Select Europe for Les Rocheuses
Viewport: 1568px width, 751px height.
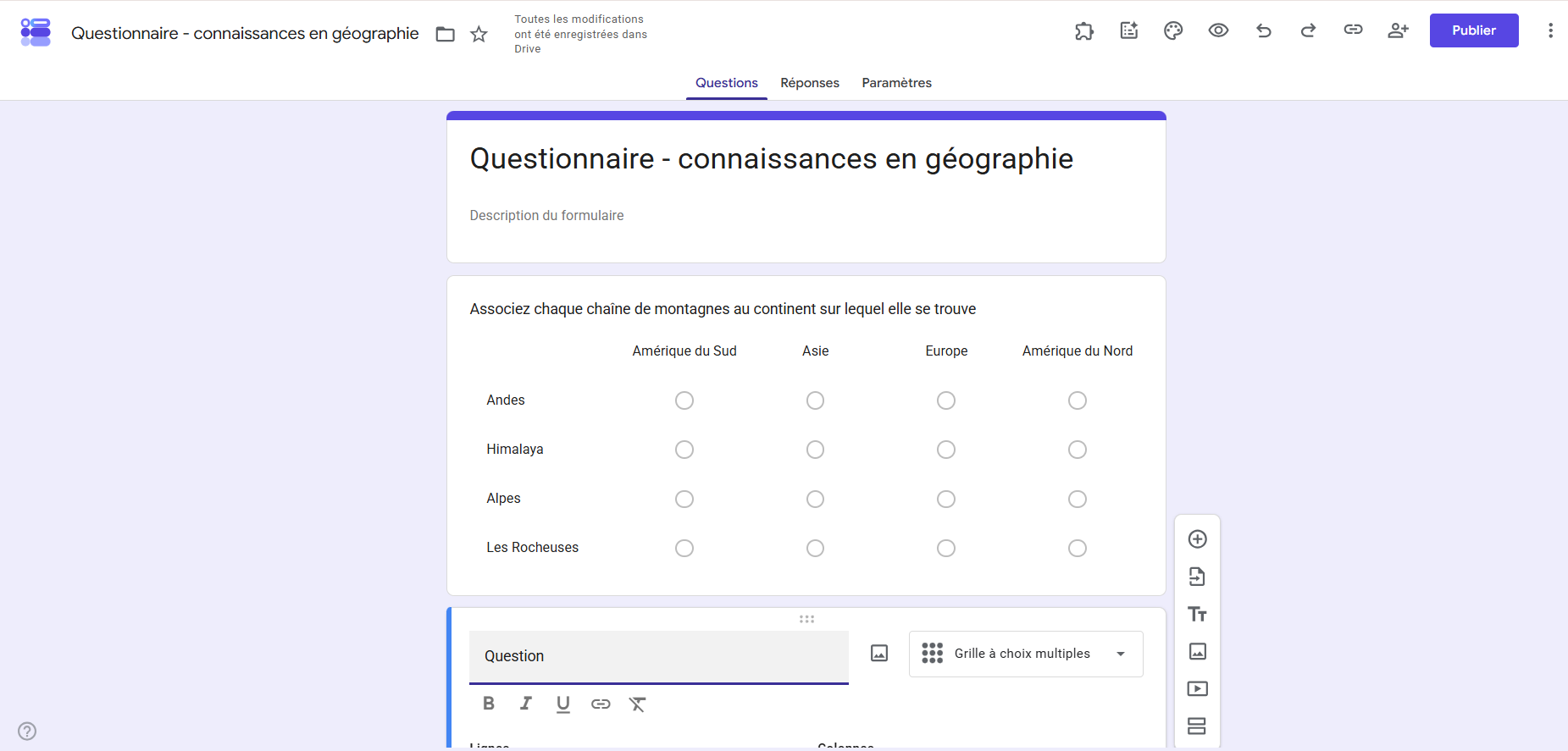click(946, 548)
